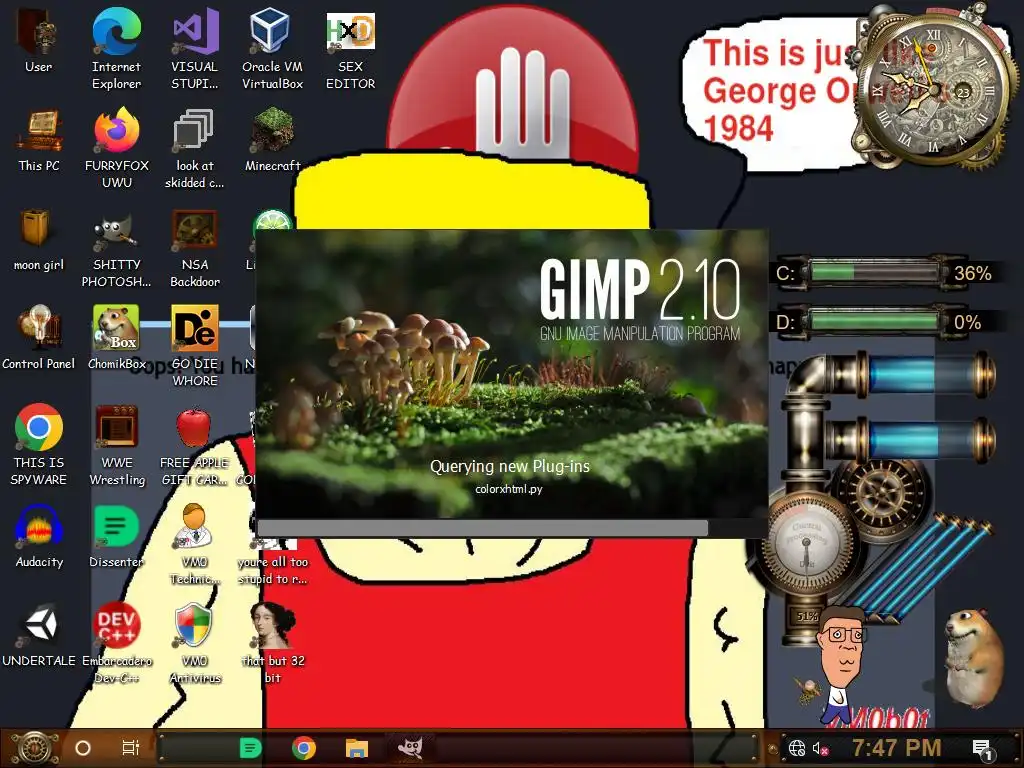Open the VMO Antivirus shield icon

coord(195,643)
